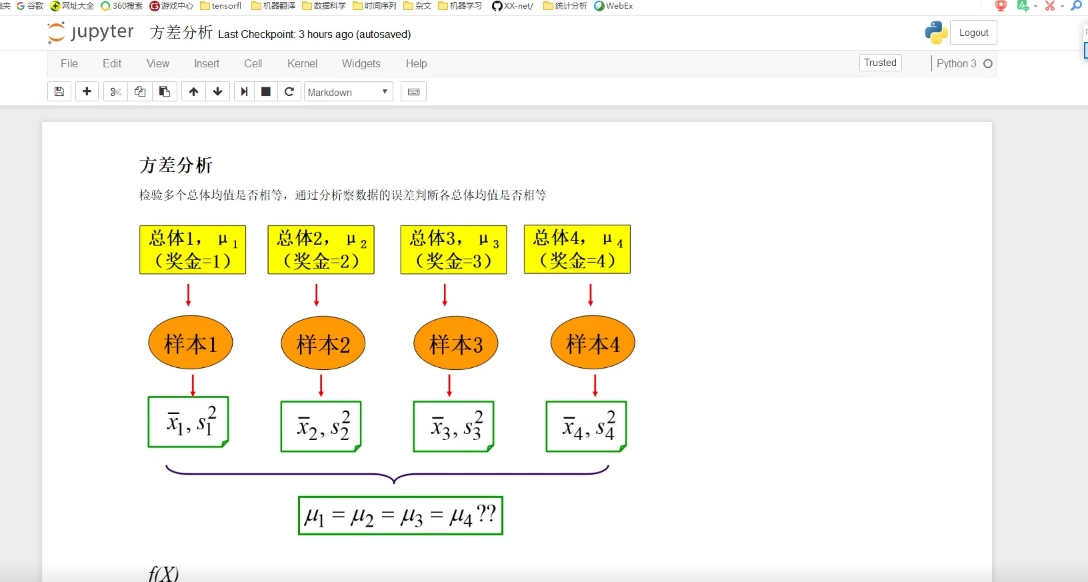Open the File menu
This screenshot has width=1088, height=582.
click(69, 63)
